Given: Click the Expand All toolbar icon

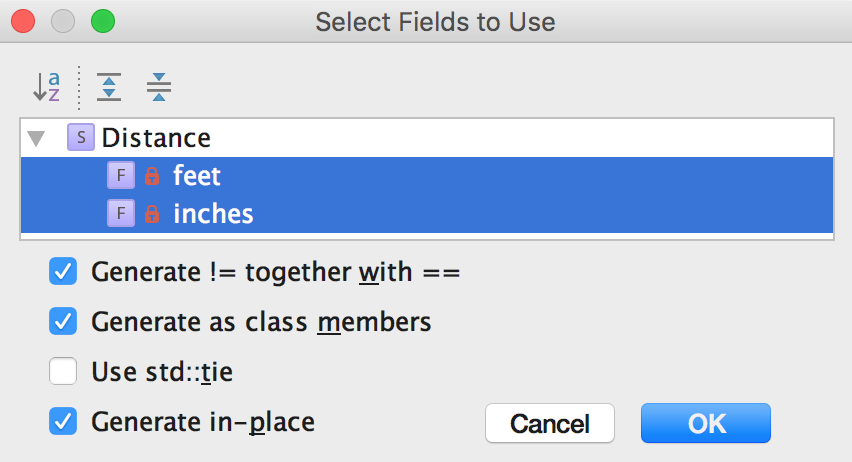Looking at the screenshot, I should (x=108, y=87).
